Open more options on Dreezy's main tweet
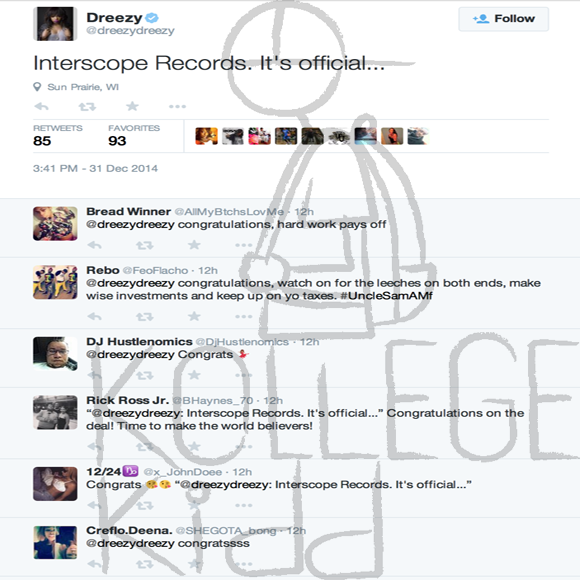The height and width of the screenshot is (580, 580). pos(178,107)
